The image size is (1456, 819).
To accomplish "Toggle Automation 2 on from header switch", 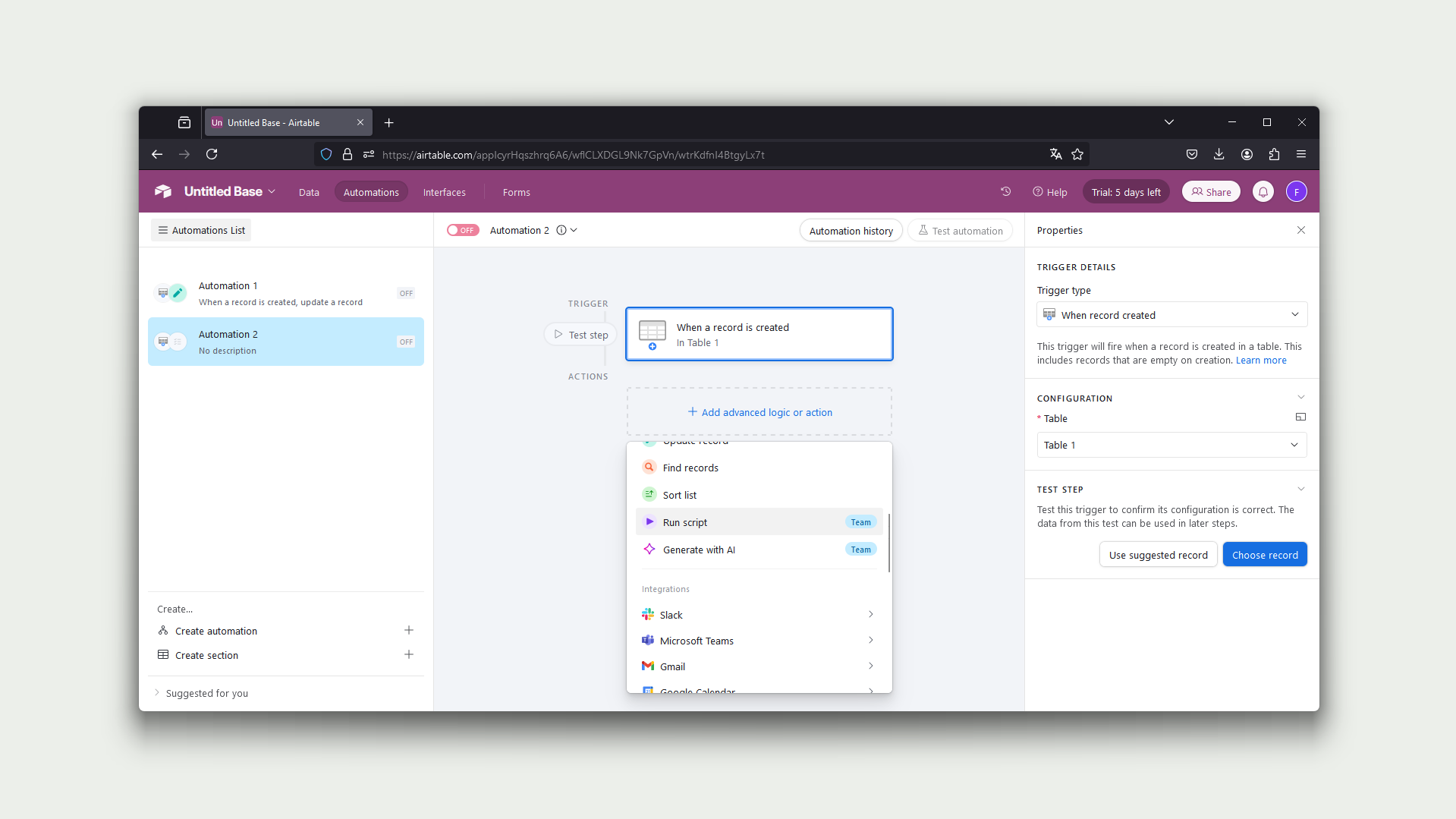I will coord(463,231).
